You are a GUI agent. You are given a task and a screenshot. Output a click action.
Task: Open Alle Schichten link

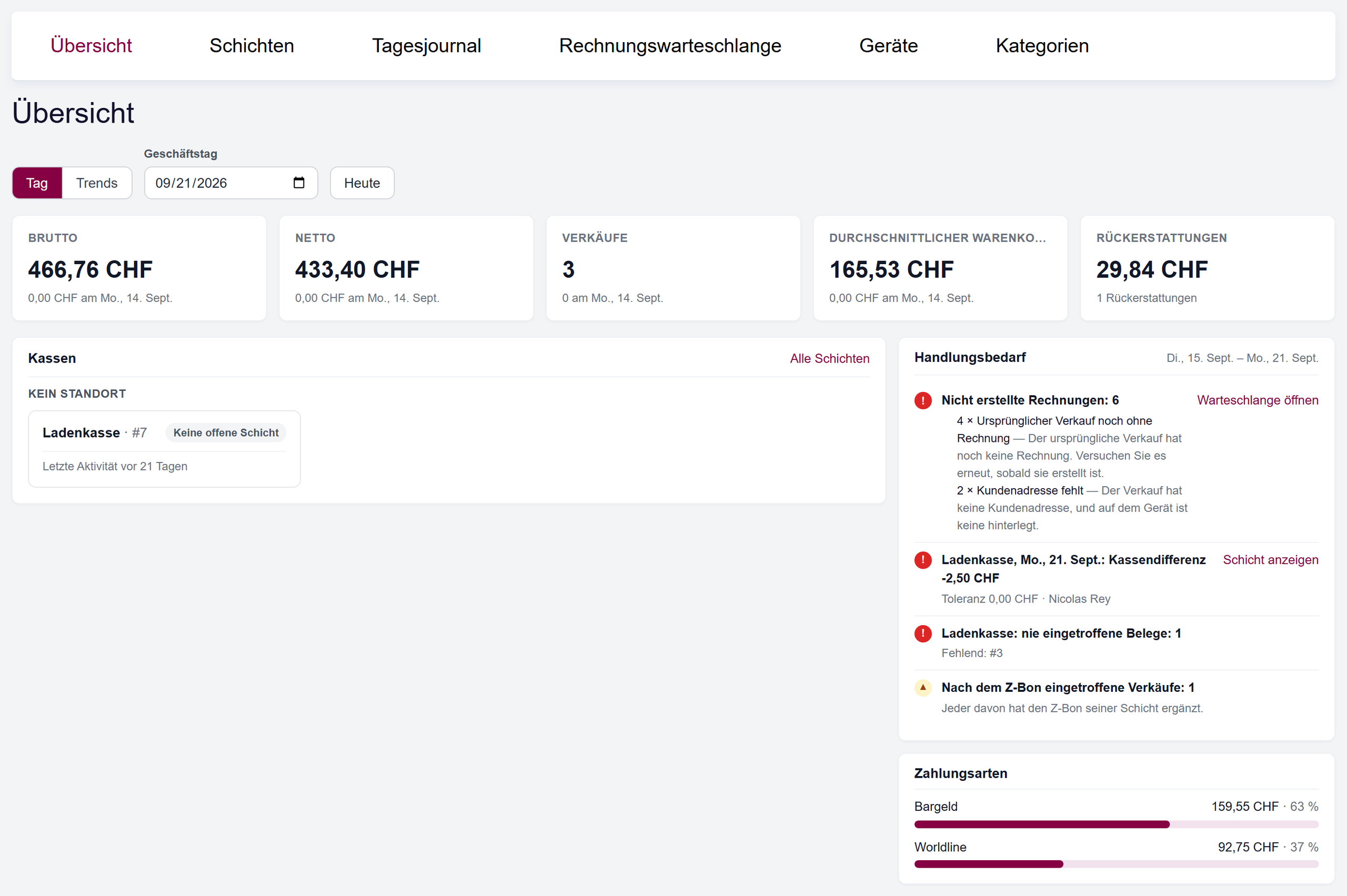(x=829, y=359)
